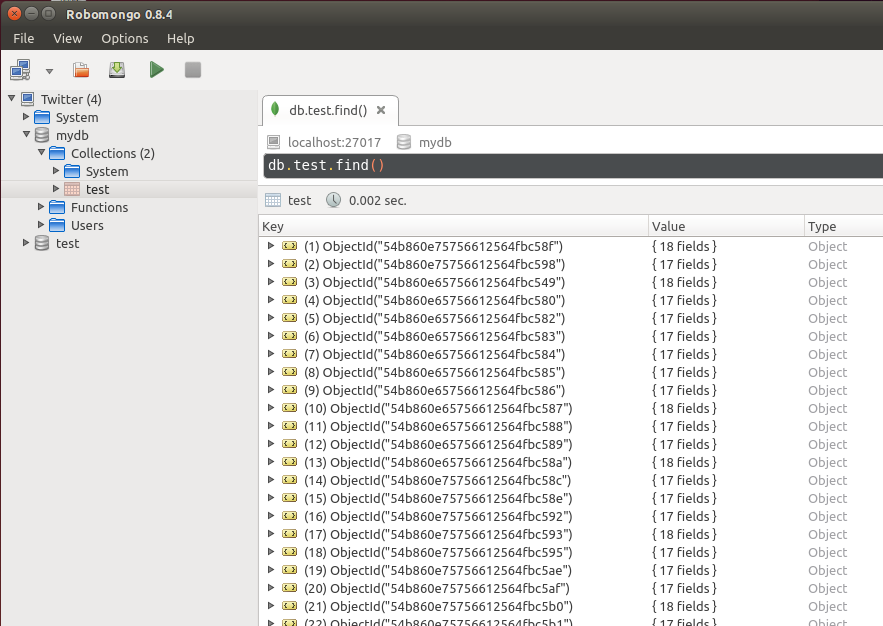Open the connection list dropdown arrow

[x=50, y=71]
